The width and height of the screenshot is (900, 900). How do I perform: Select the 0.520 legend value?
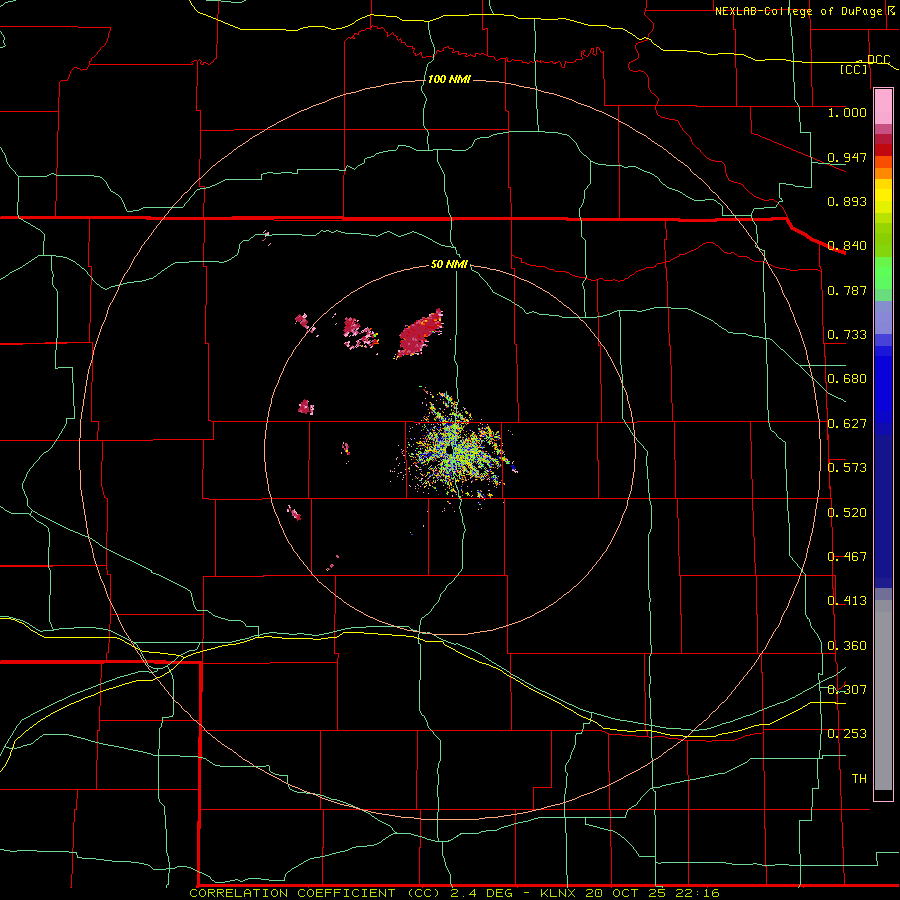[x=847, y=513]
